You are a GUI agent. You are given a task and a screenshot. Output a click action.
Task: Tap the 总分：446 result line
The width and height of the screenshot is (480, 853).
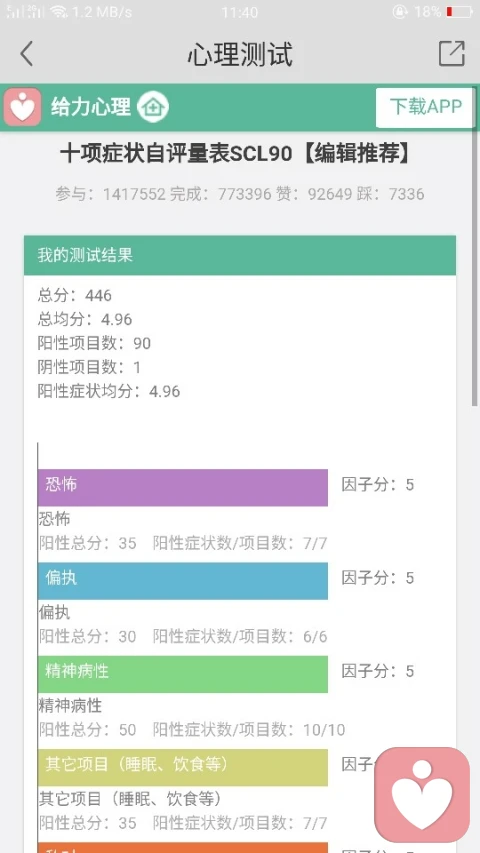tap(75, 295)
